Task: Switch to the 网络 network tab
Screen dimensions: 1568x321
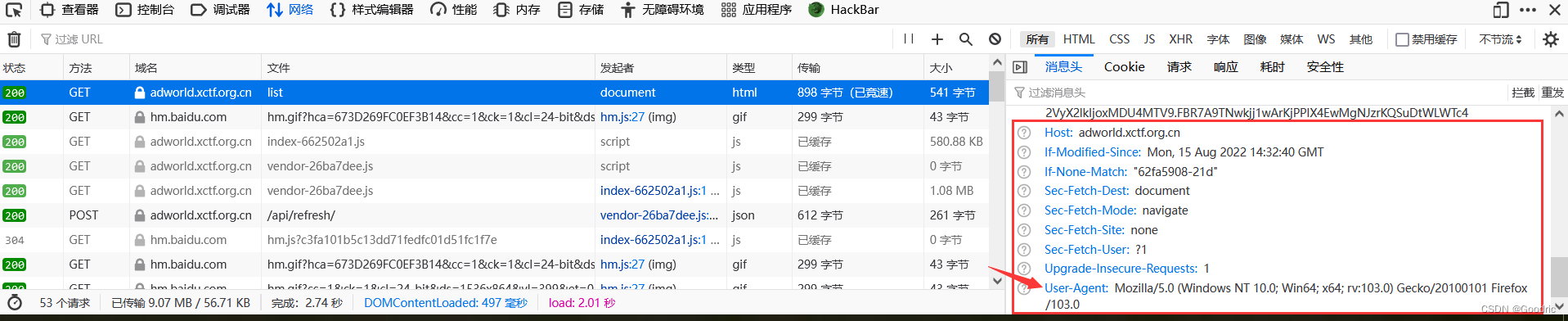Action: coord(290,10)
